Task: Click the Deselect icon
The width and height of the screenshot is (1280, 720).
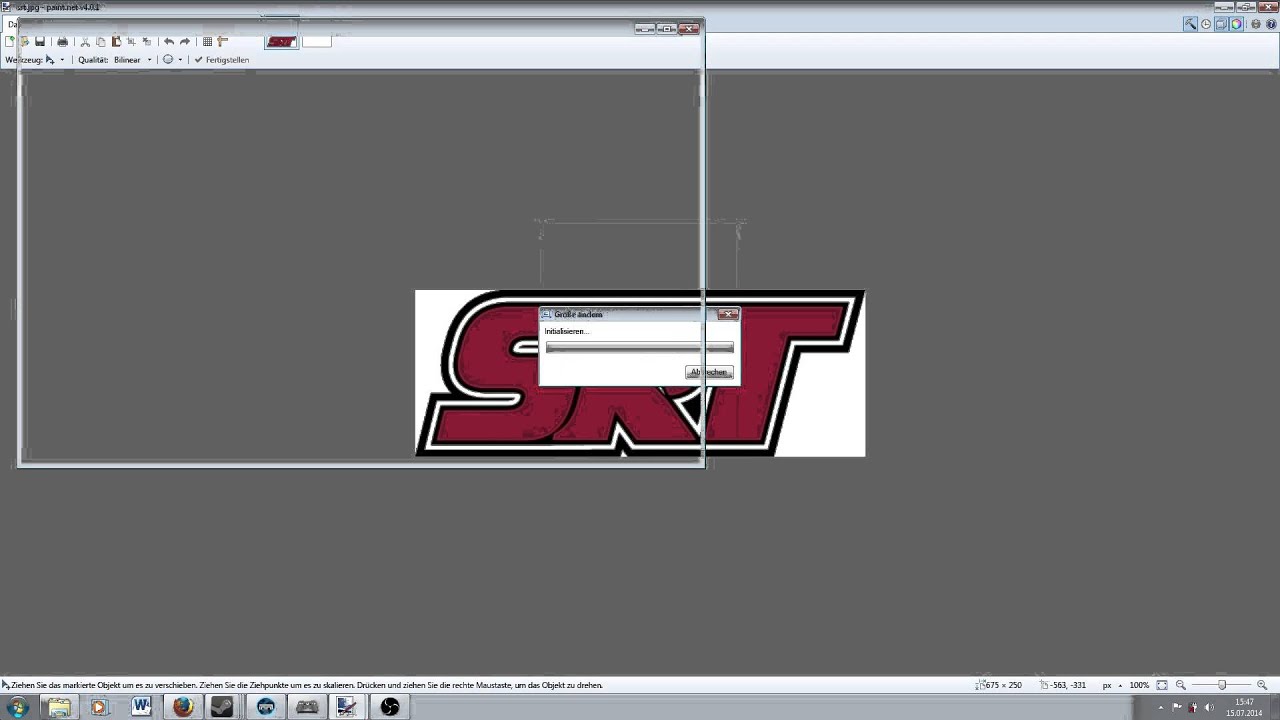Action: 146,42
